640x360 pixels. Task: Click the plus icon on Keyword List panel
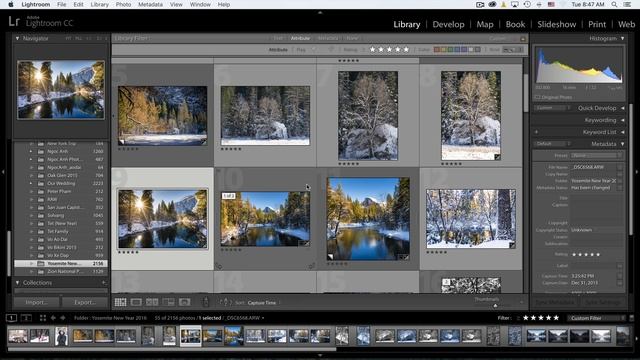click(536, 132)
